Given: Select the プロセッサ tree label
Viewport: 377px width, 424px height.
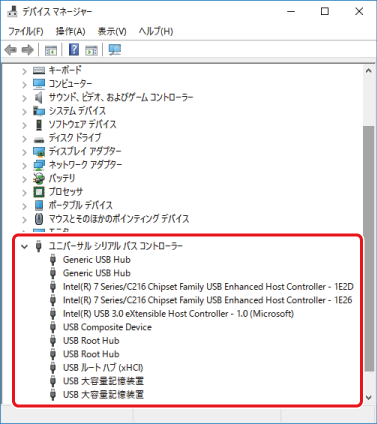Looking at the screenshot, I should [x=66, y=192].
